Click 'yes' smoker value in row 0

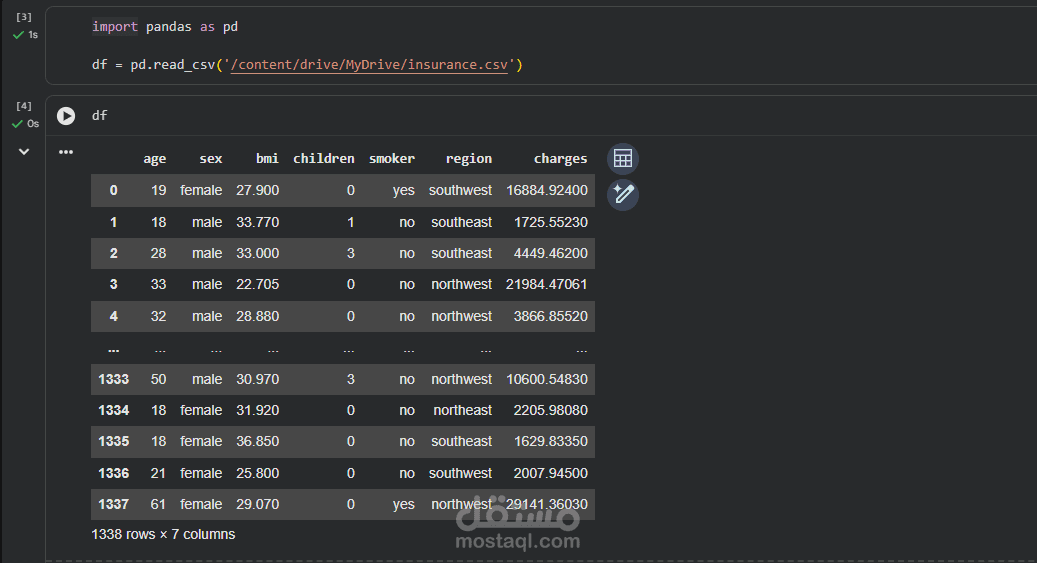pos(403,191)
